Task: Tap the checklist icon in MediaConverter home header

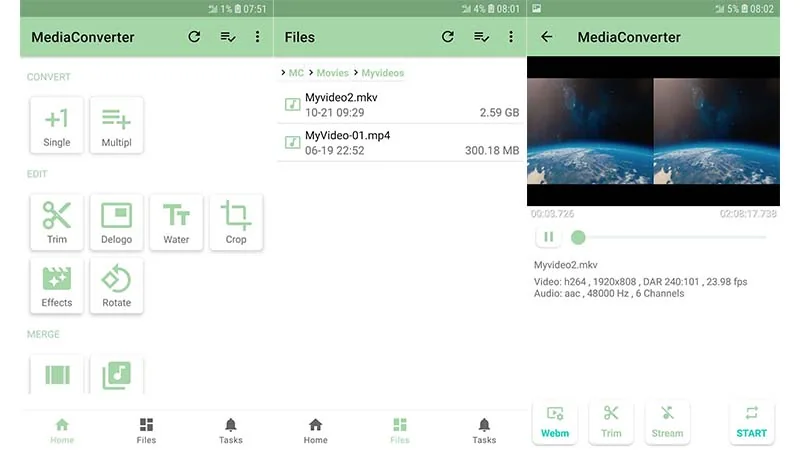Action: 228,37
